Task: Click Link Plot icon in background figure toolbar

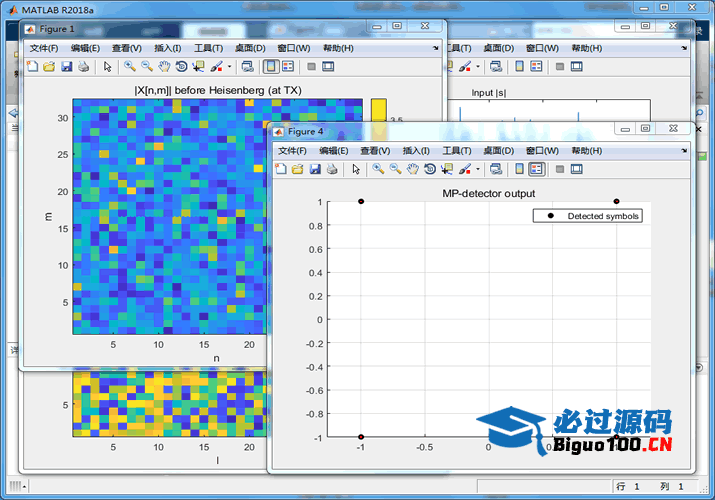Action: point(496,67)
